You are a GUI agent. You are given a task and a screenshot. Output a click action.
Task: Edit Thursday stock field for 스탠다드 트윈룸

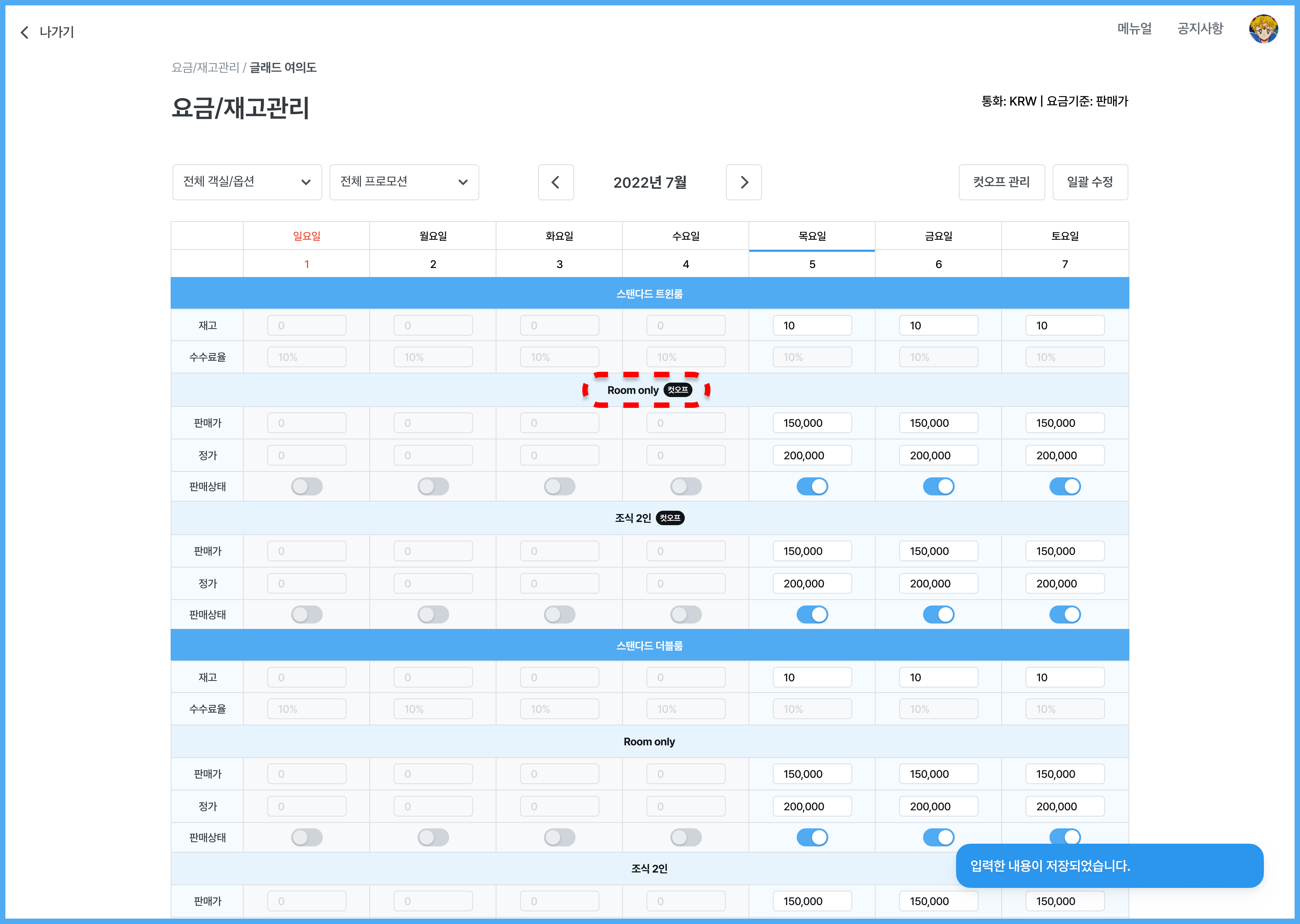pyautogui.click(x=812, y=325)
